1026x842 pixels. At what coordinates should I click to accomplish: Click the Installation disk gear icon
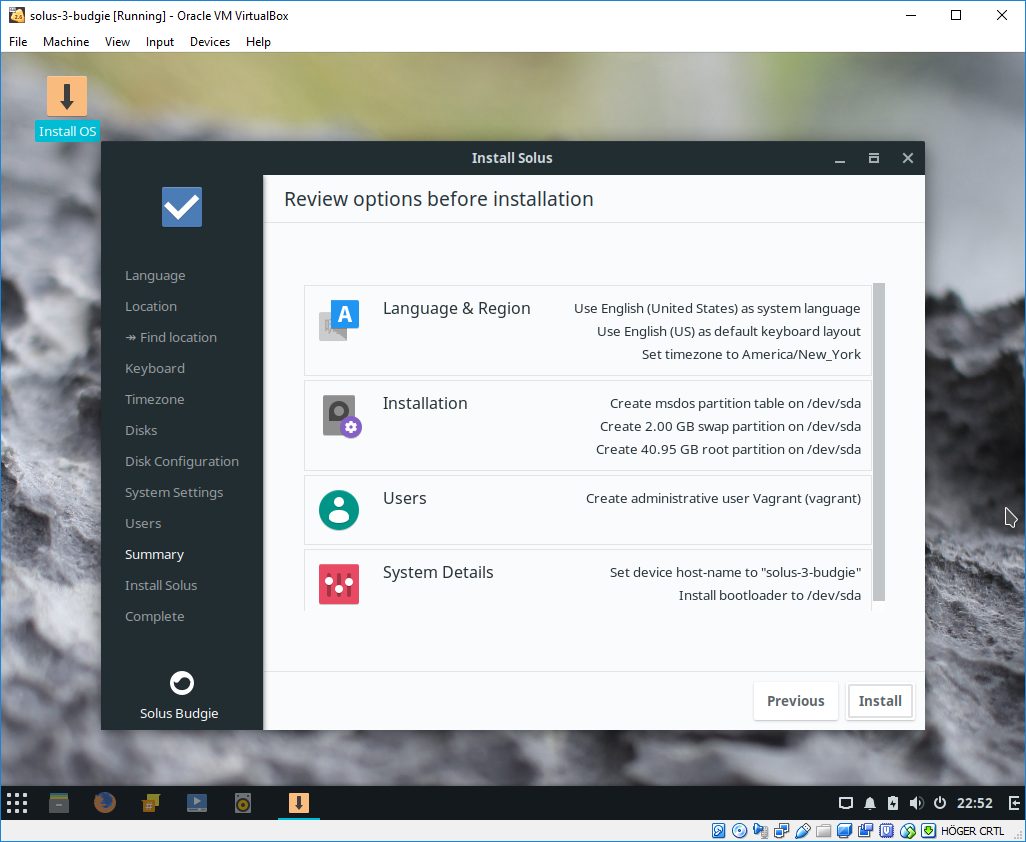tap(342, 416)
